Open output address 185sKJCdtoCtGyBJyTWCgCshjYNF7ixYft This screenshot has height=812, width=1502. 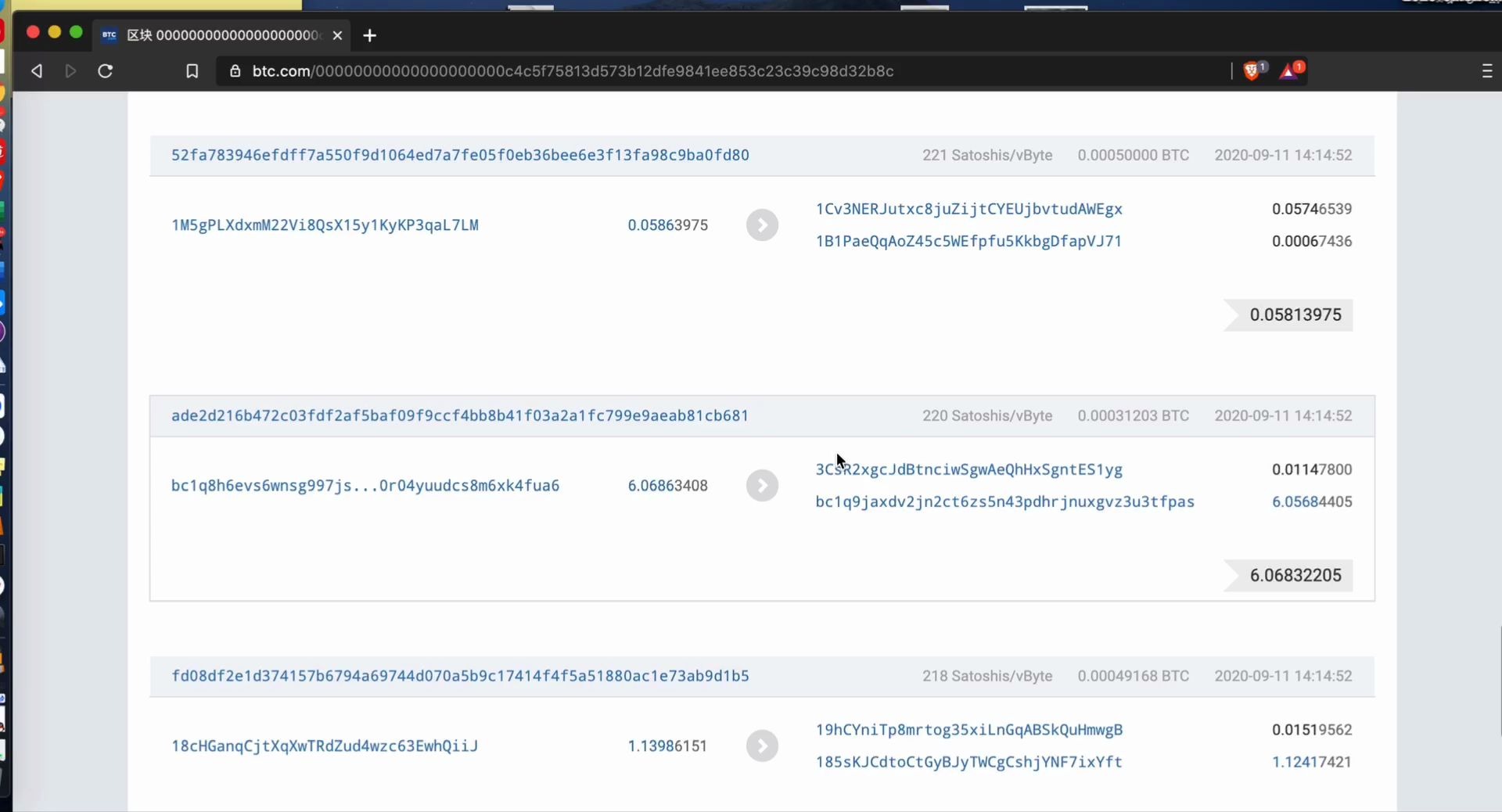[969, 762]
